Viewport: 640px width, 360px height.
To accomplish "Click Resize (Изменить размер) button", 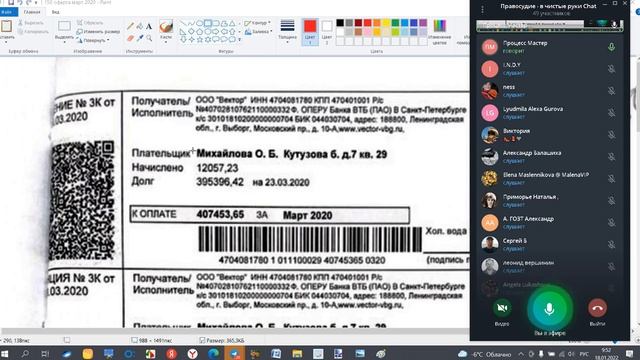I will pyautogui.click(x=98, y=31).
